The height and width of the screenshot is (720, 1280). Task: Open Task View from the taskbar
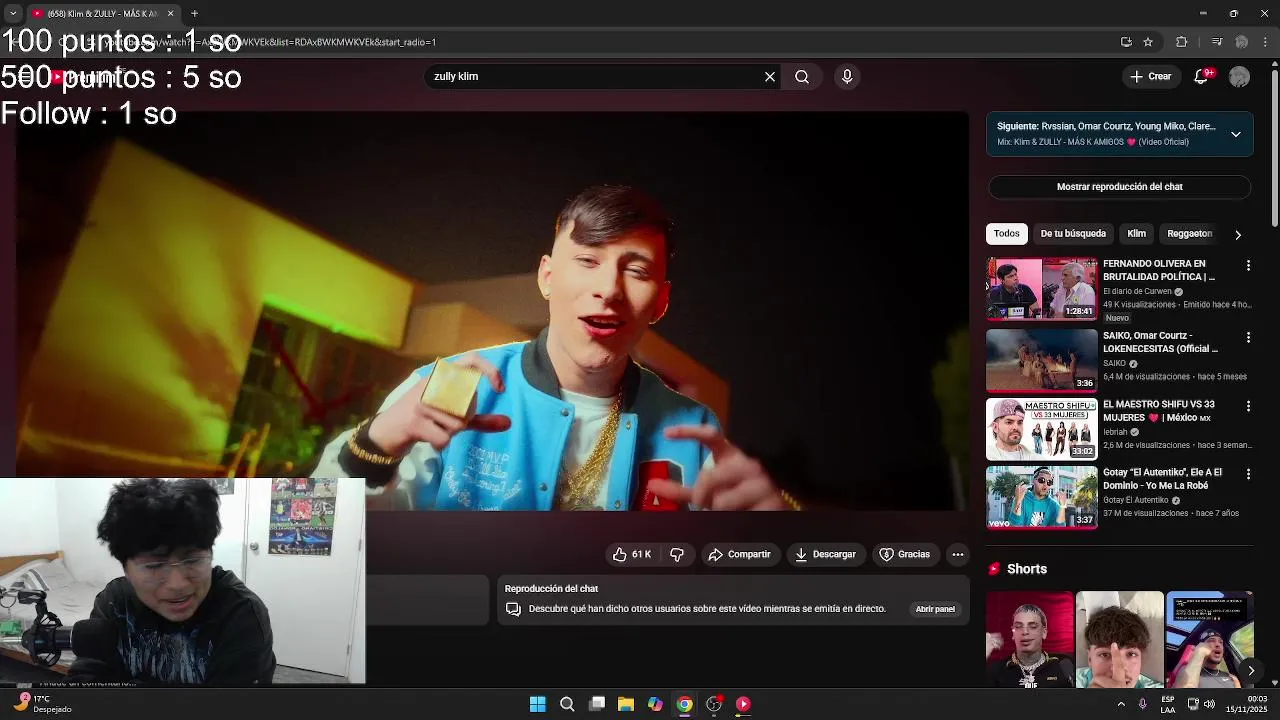click(x=597, y=704)
